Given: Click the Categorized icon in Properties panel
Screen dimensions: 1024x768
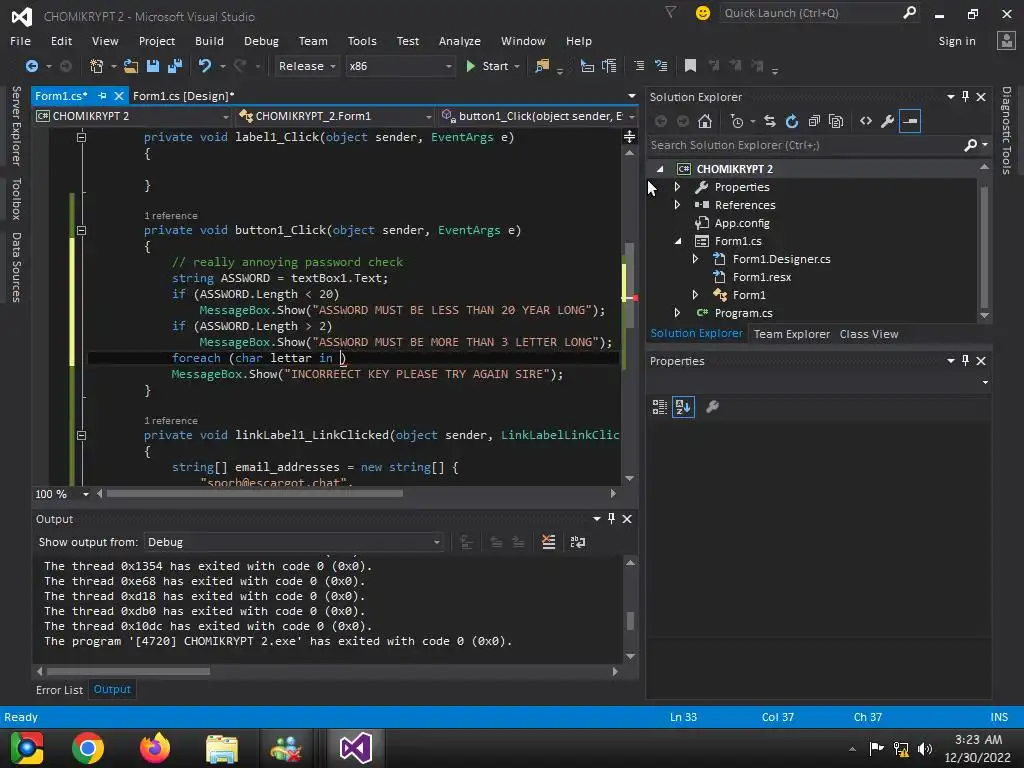Looking at the screenshot, I should (660, 407).
